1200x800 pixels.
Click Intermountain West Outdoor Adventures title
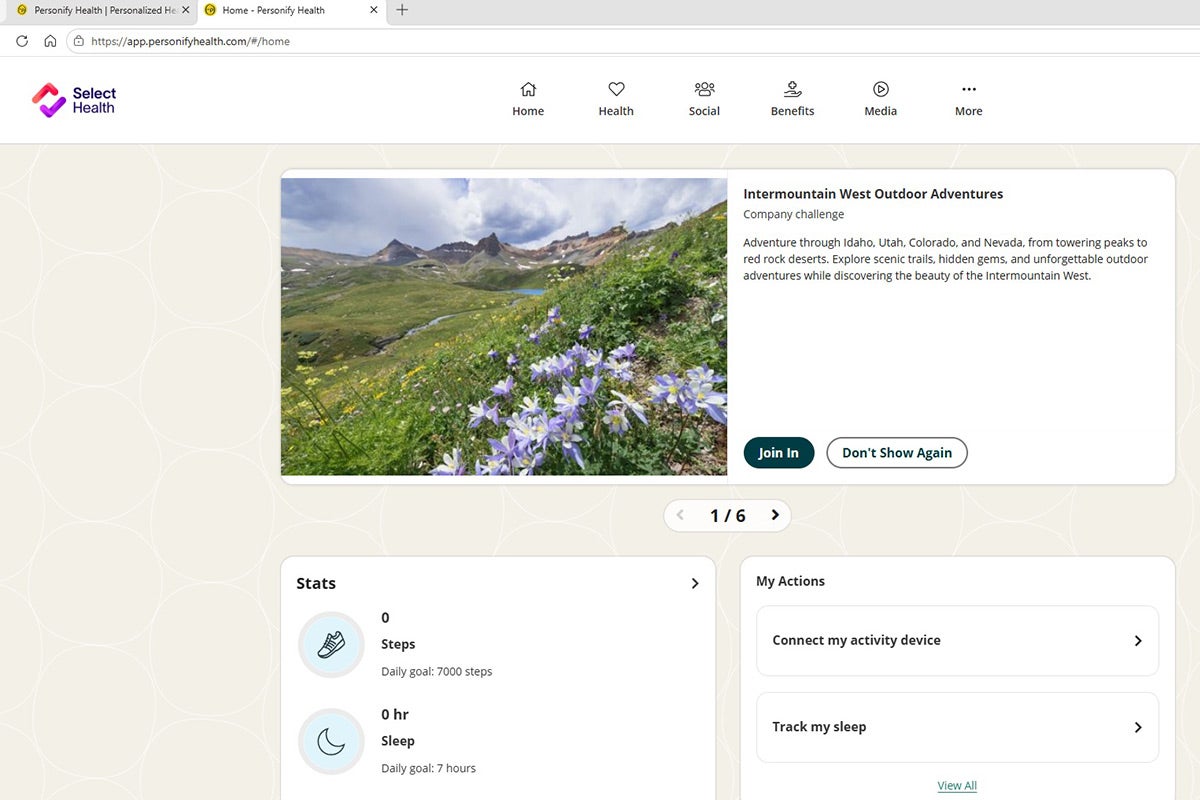coord(873,194)
